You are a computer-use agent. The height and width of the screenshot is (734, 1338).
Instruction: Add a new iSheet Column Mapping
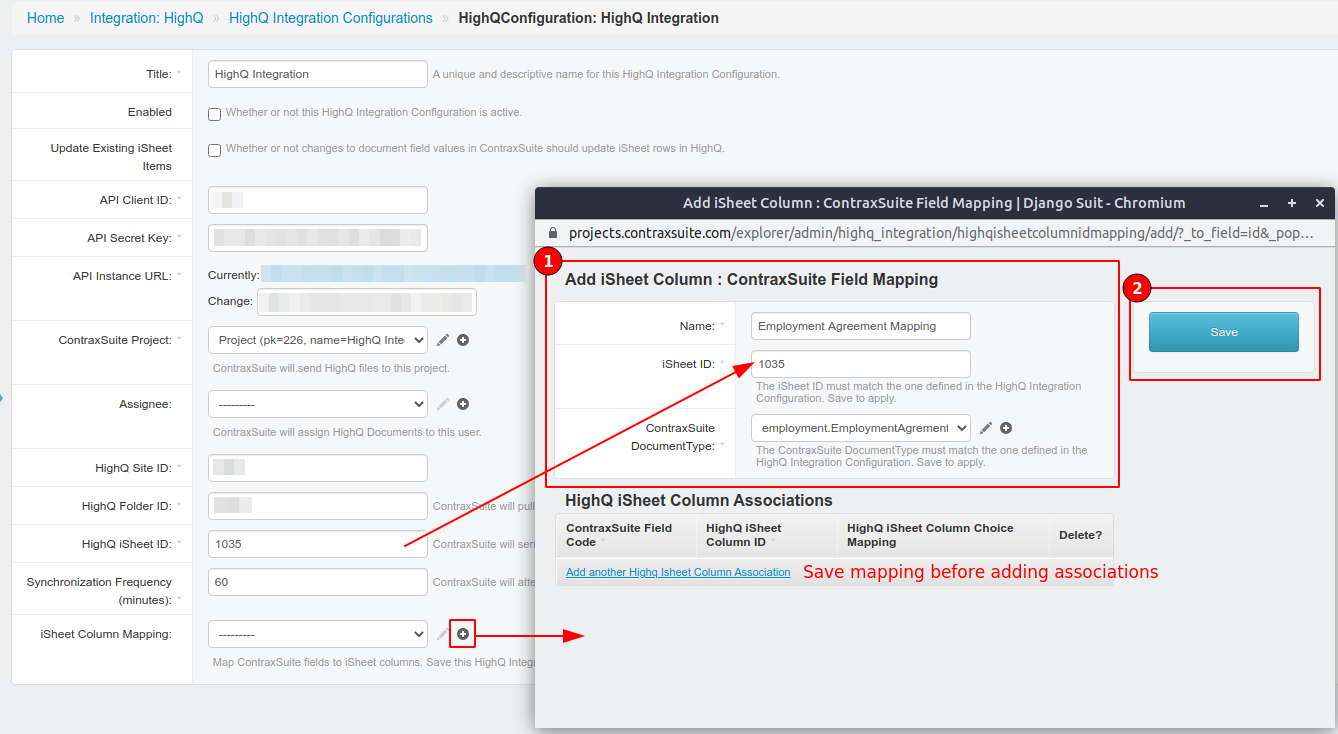[463, 634]
